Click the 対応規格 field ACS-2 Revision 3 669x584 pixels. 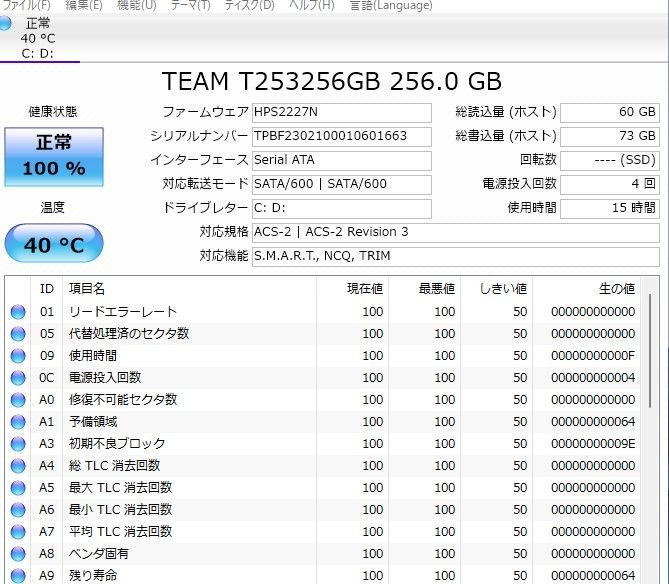click(456, 232)
